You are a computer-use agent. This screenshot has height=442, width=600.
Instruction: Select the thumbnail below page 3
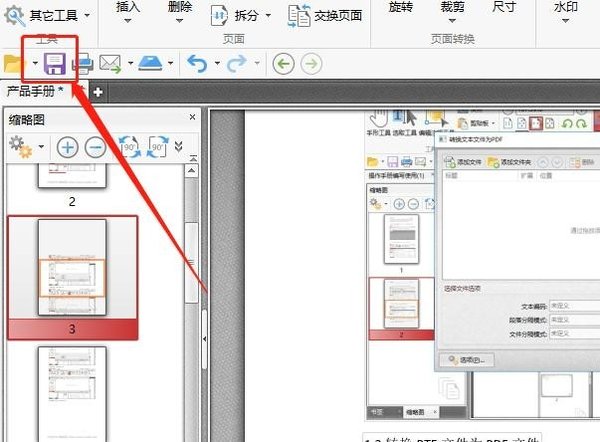pyautogui.click(x=72, y=394)
